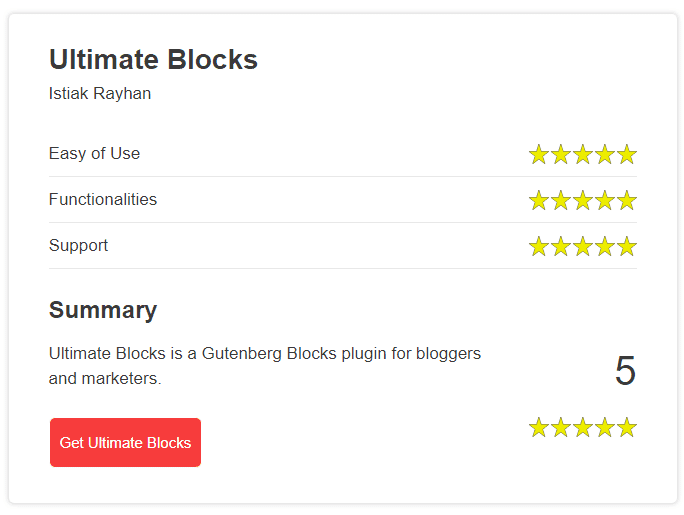Click the last star in the summary rating
The height and width of the screenshot is (515, 684).
(x=627, y=427)
